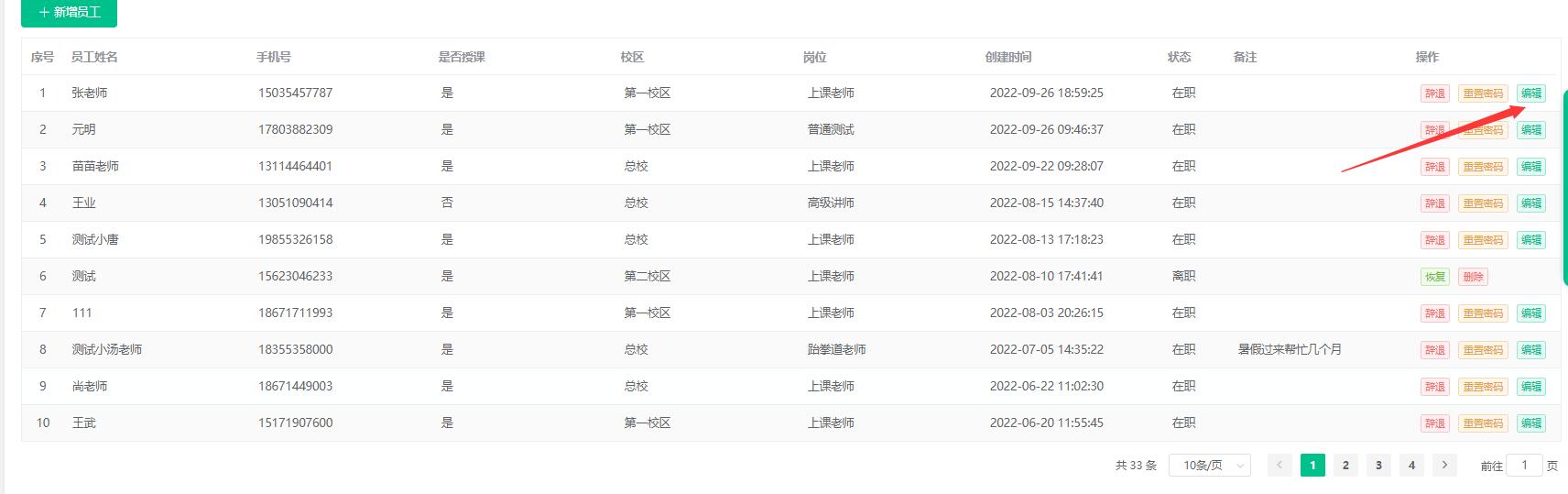Reset password for 张老师
Image resolution: width=1568 pixels, height=494 pixels.
1482,93
